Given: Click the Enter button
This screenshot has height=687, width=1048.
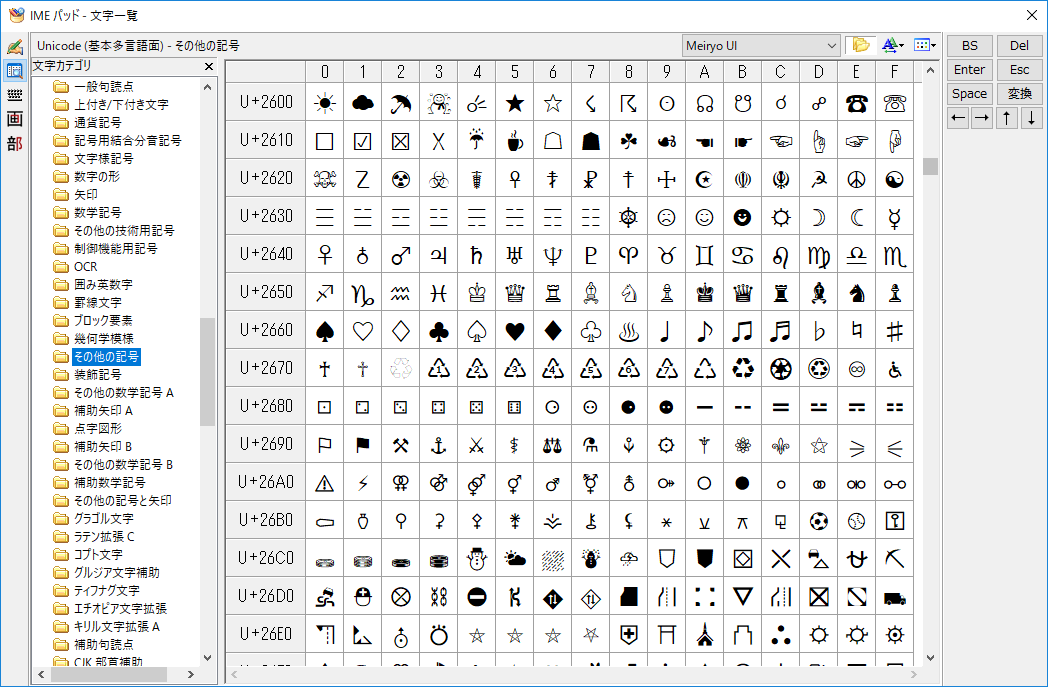Looking at the screenshot, I should point(969,70).
